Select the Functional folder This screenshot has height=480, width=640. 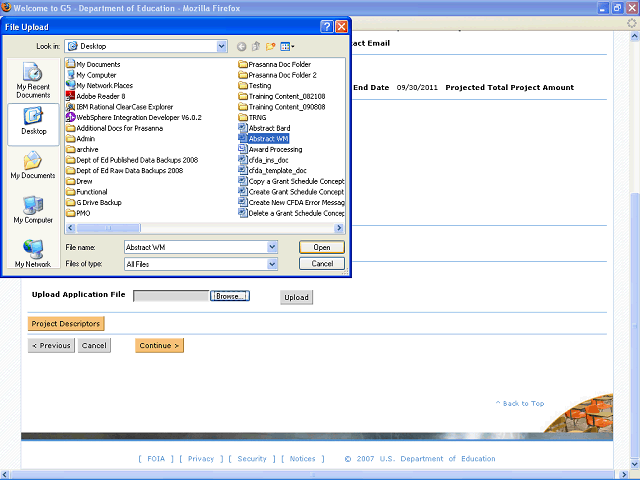[87, 192]
